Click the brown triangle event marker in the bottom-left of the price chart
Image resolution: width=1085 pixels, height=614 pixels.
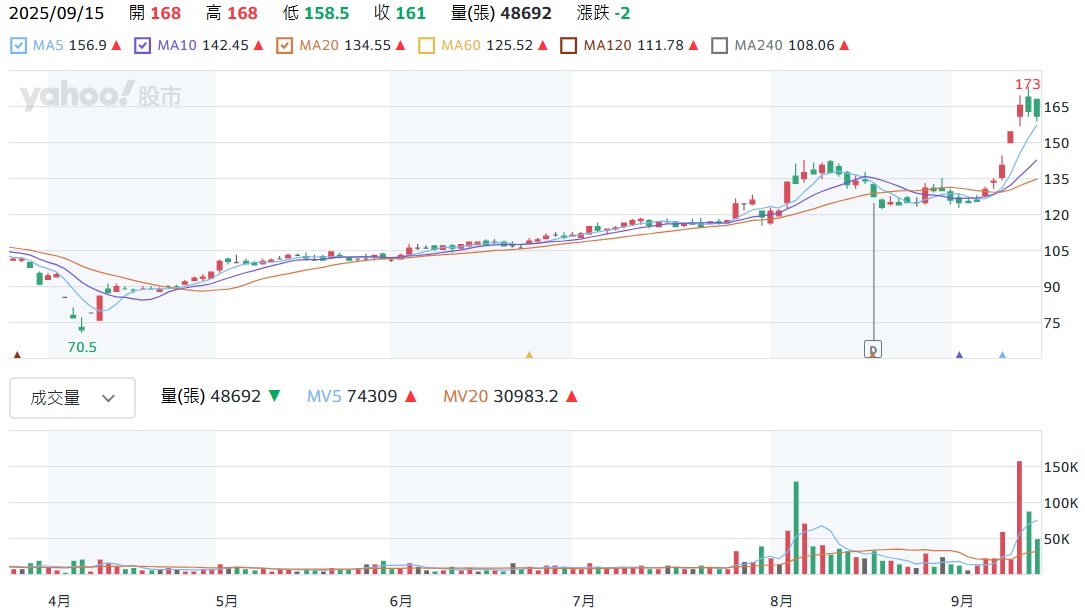click(x=16, y=354)
